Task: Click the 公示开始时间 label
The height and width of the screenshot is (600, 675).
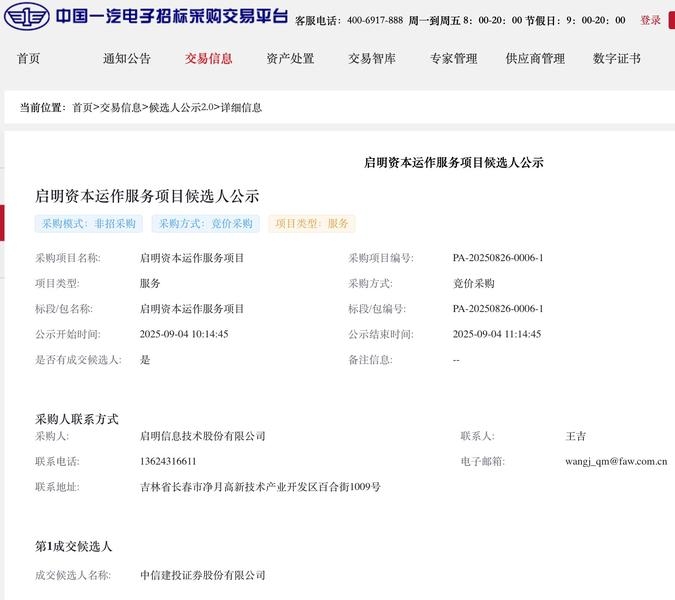Action: pos(68,334)
